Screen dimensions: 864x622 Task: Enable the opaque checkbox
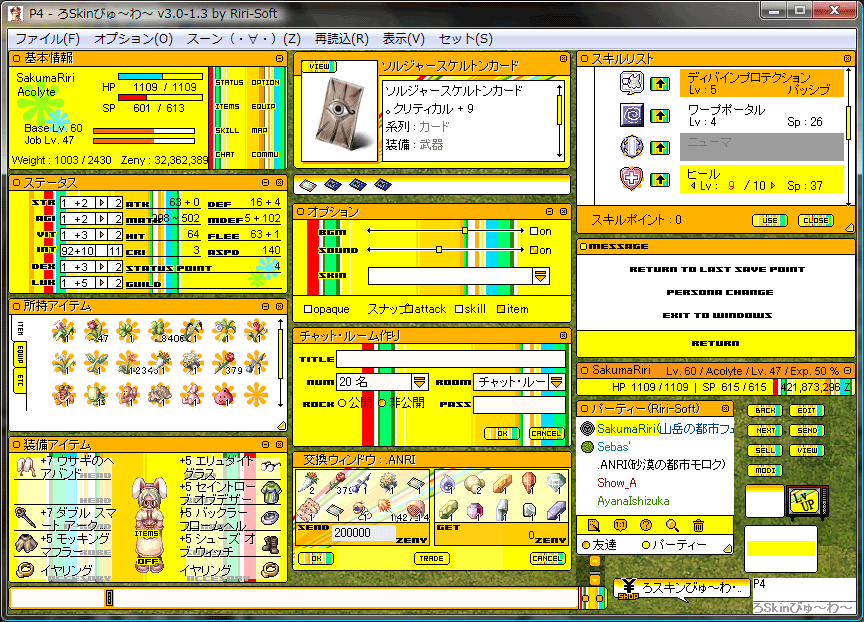click(308, 310)
